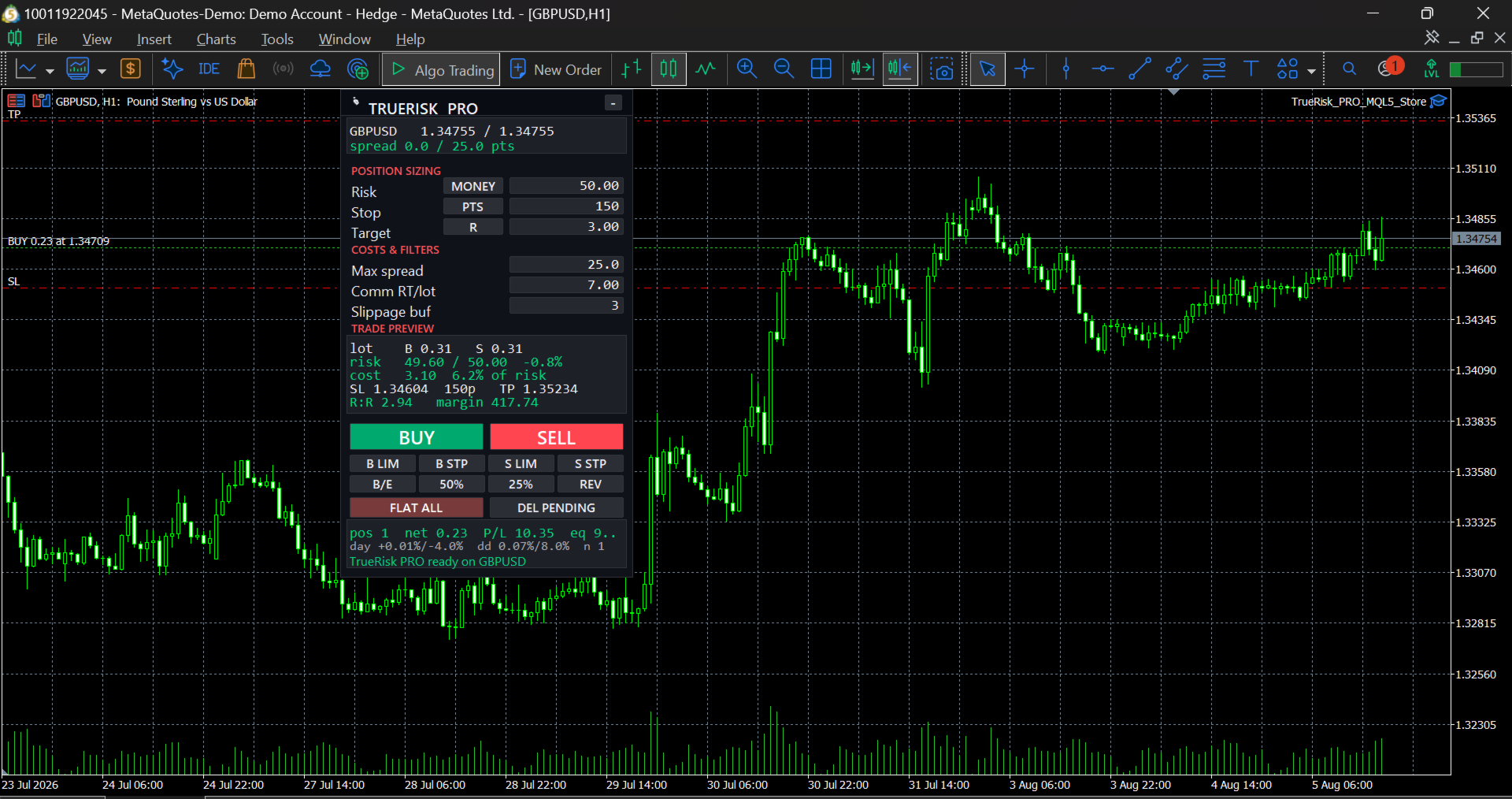Screen dimensions: 1512x799
Task: Open the File menu
Action: (47, 39)
